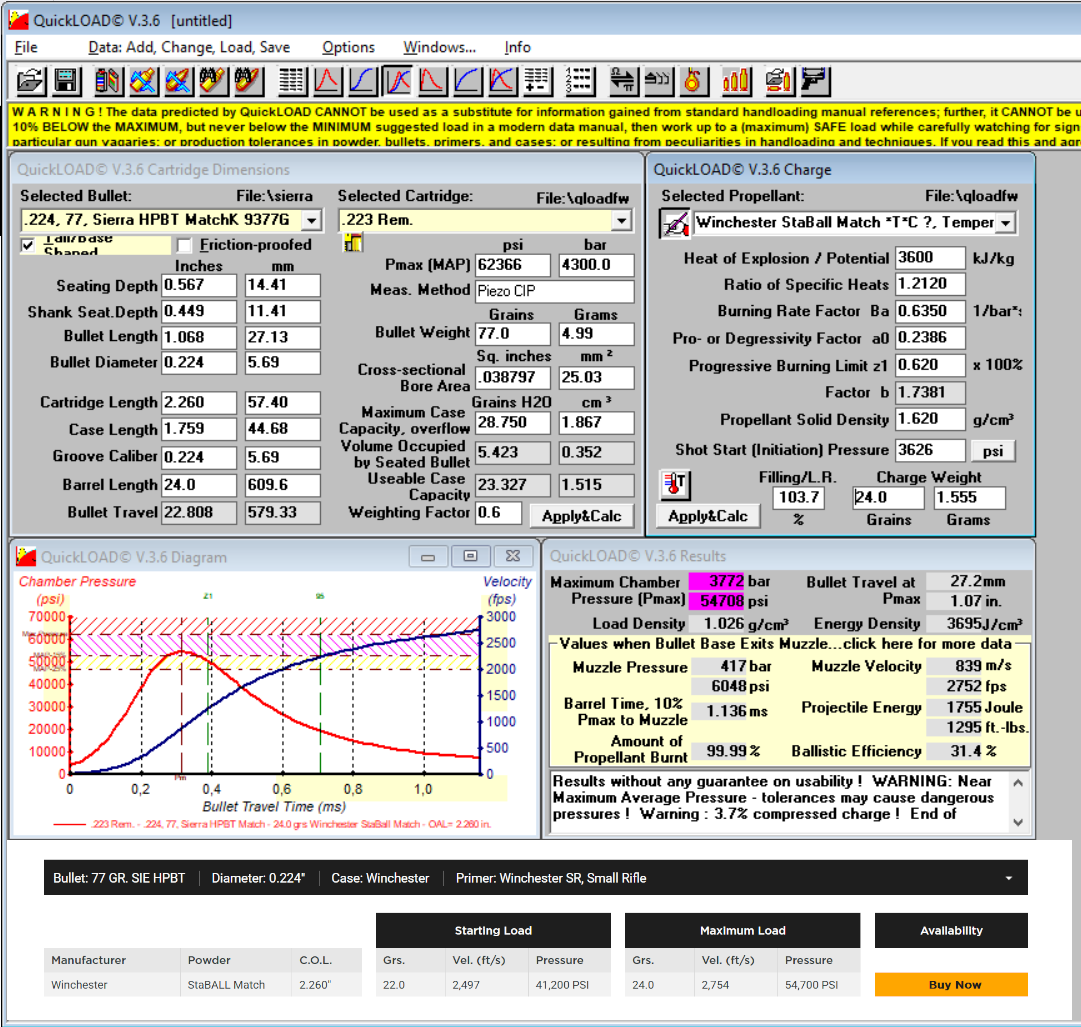The height and width of the screenshot is (1027, 1081).
Task: Click the red curve icon right of the table icon
Action: pyautogui.click(x=327, y=81)
